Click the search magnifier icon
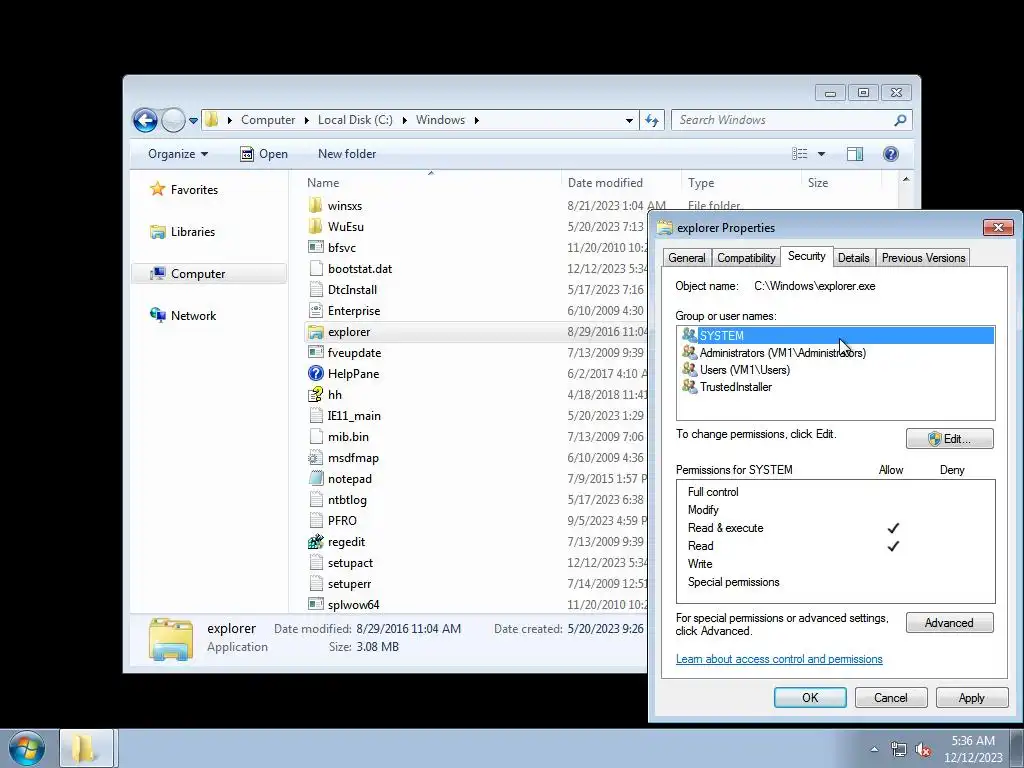 click(x=900, y=120)
